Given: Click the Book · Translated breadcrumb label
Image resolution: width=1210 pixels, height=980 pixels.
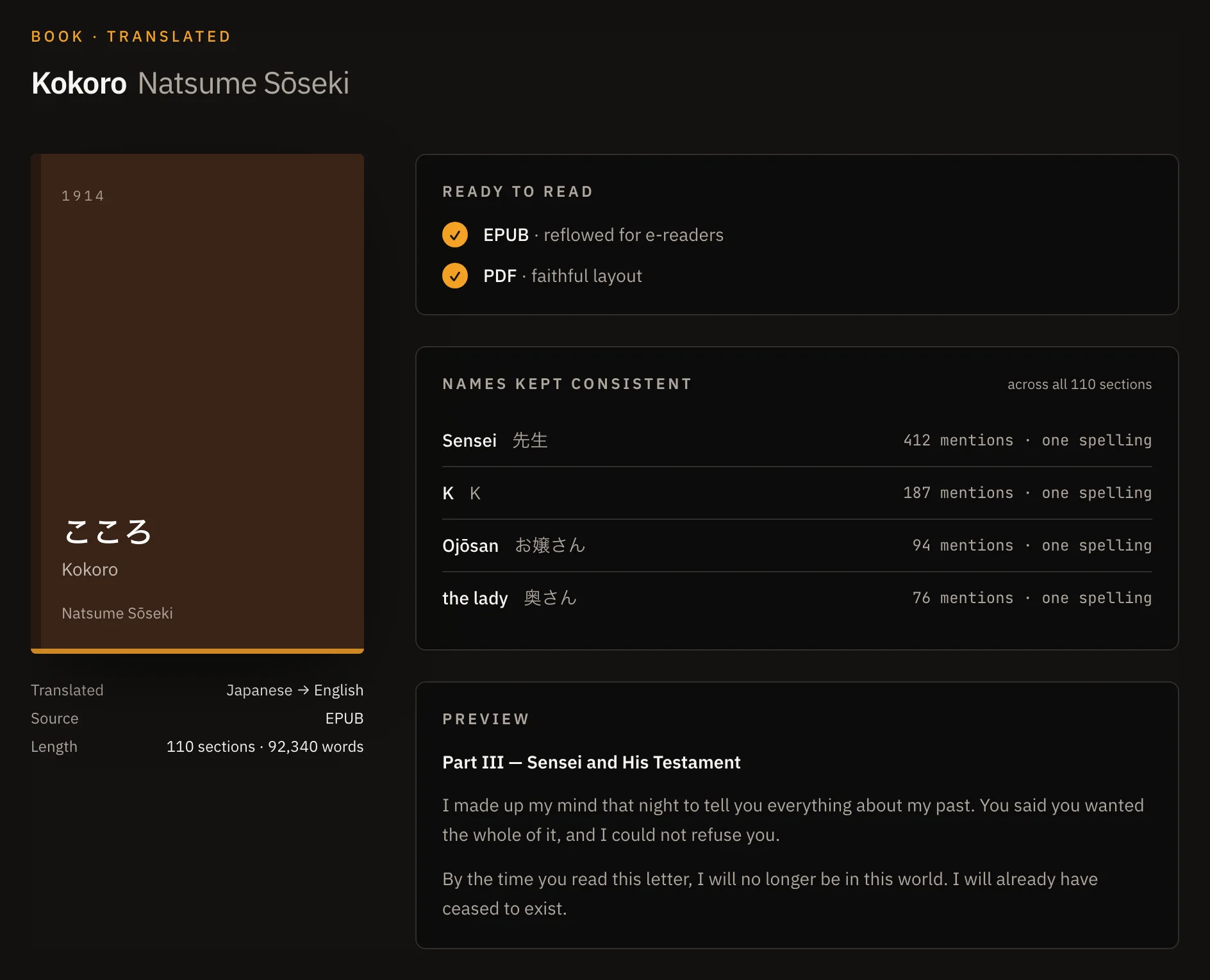Looking at the screenshot, I should click(131, 37).
